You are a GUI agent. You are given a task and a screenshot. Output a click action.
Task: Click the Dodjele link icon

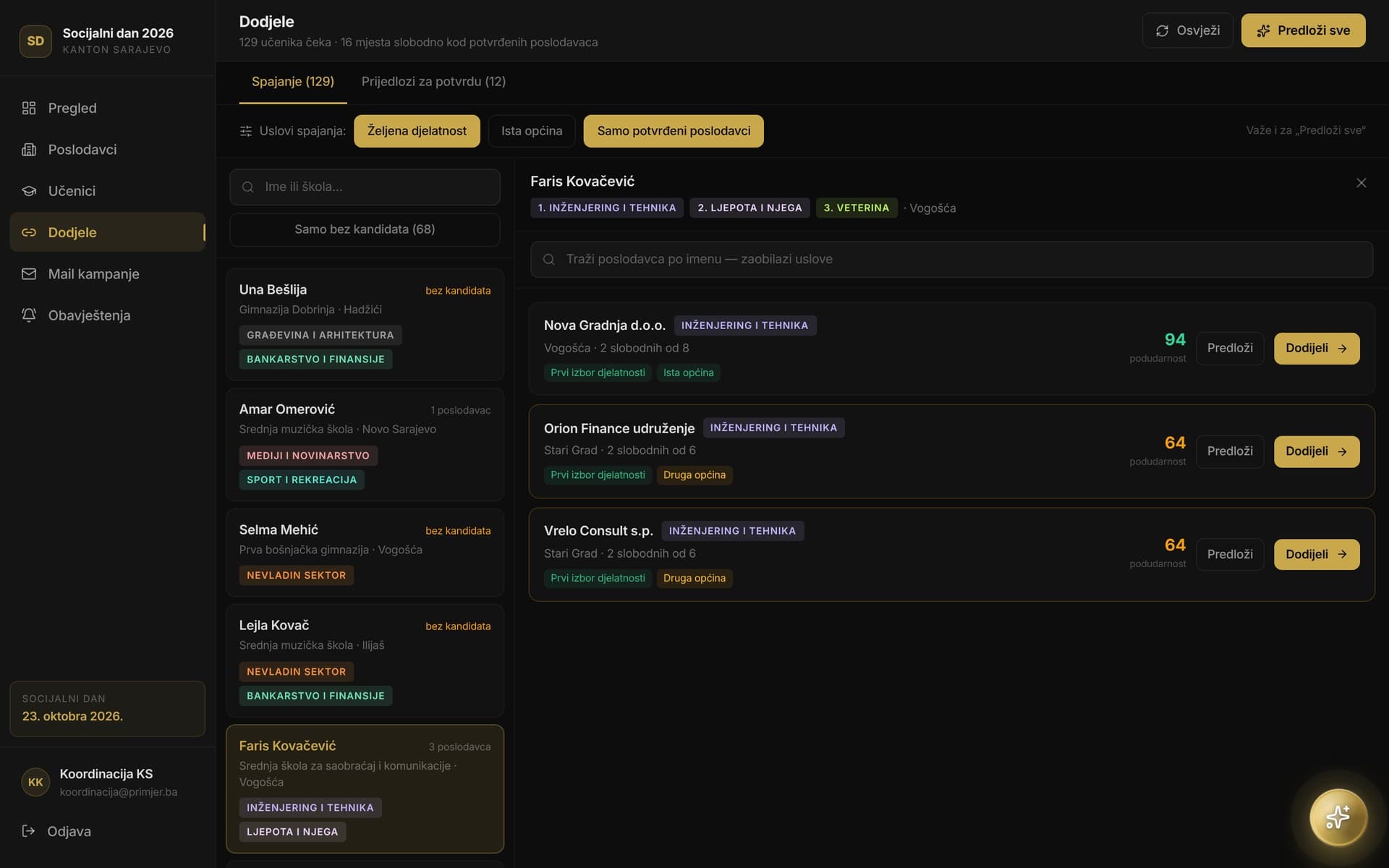point(29,232)
